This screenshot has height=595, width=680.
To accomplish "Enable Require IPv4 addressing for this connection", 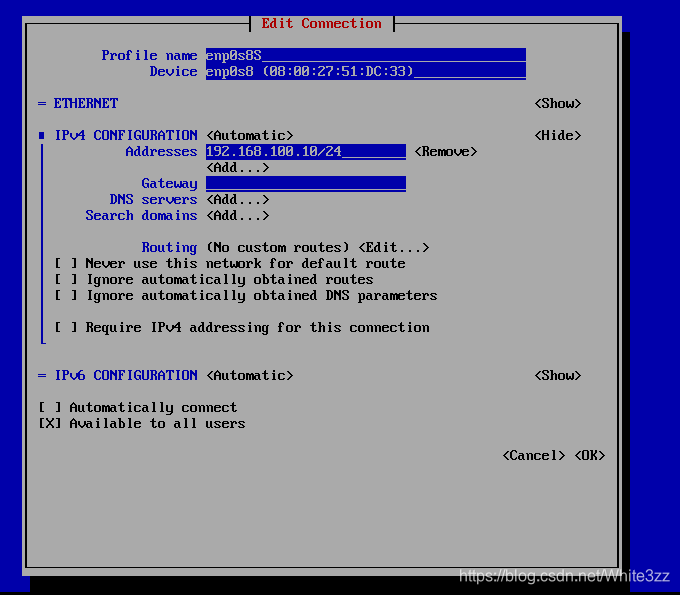I will [x=65, y=327].
